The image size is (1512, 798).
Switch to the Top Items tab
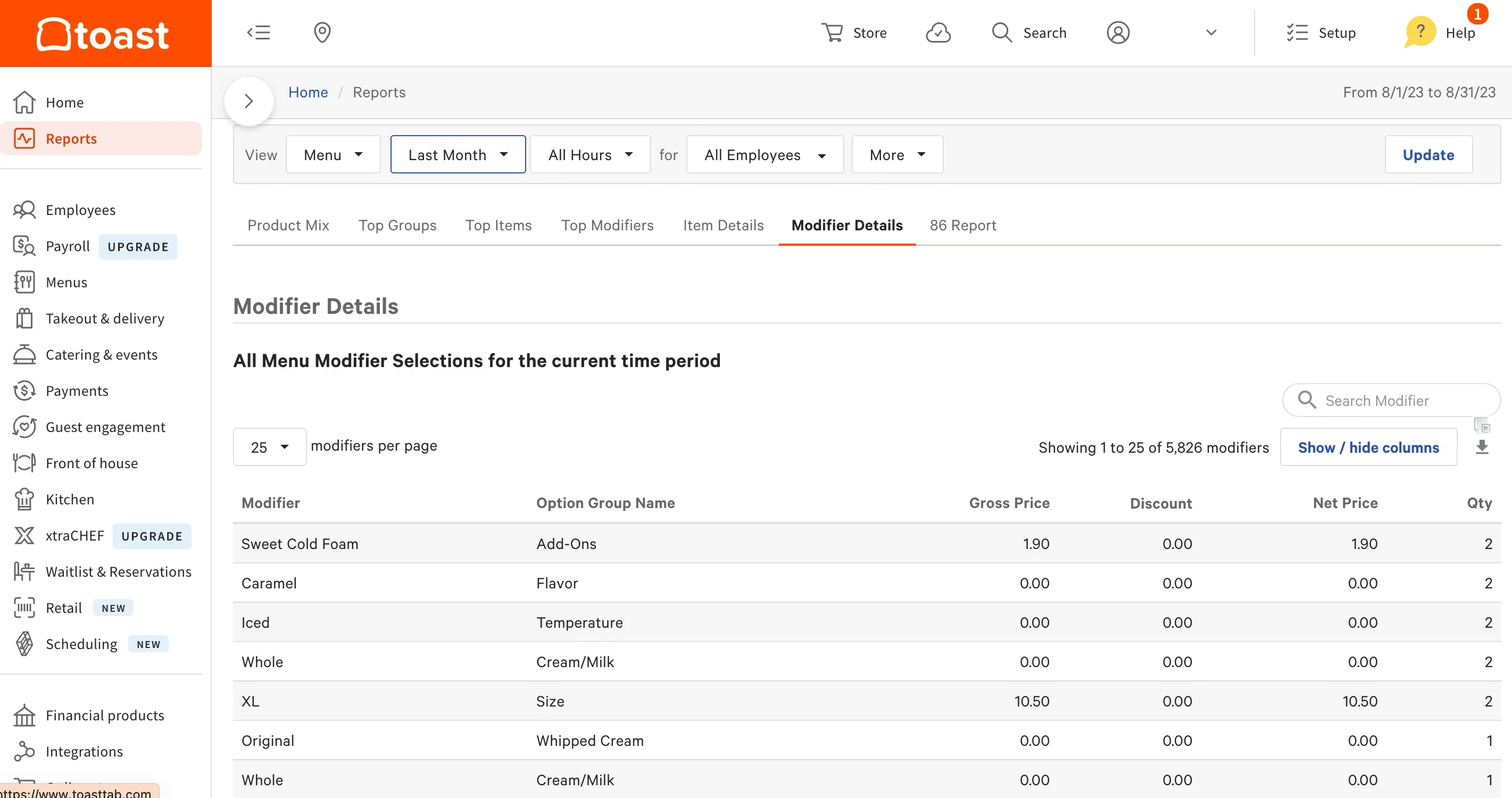click(499, 226)
